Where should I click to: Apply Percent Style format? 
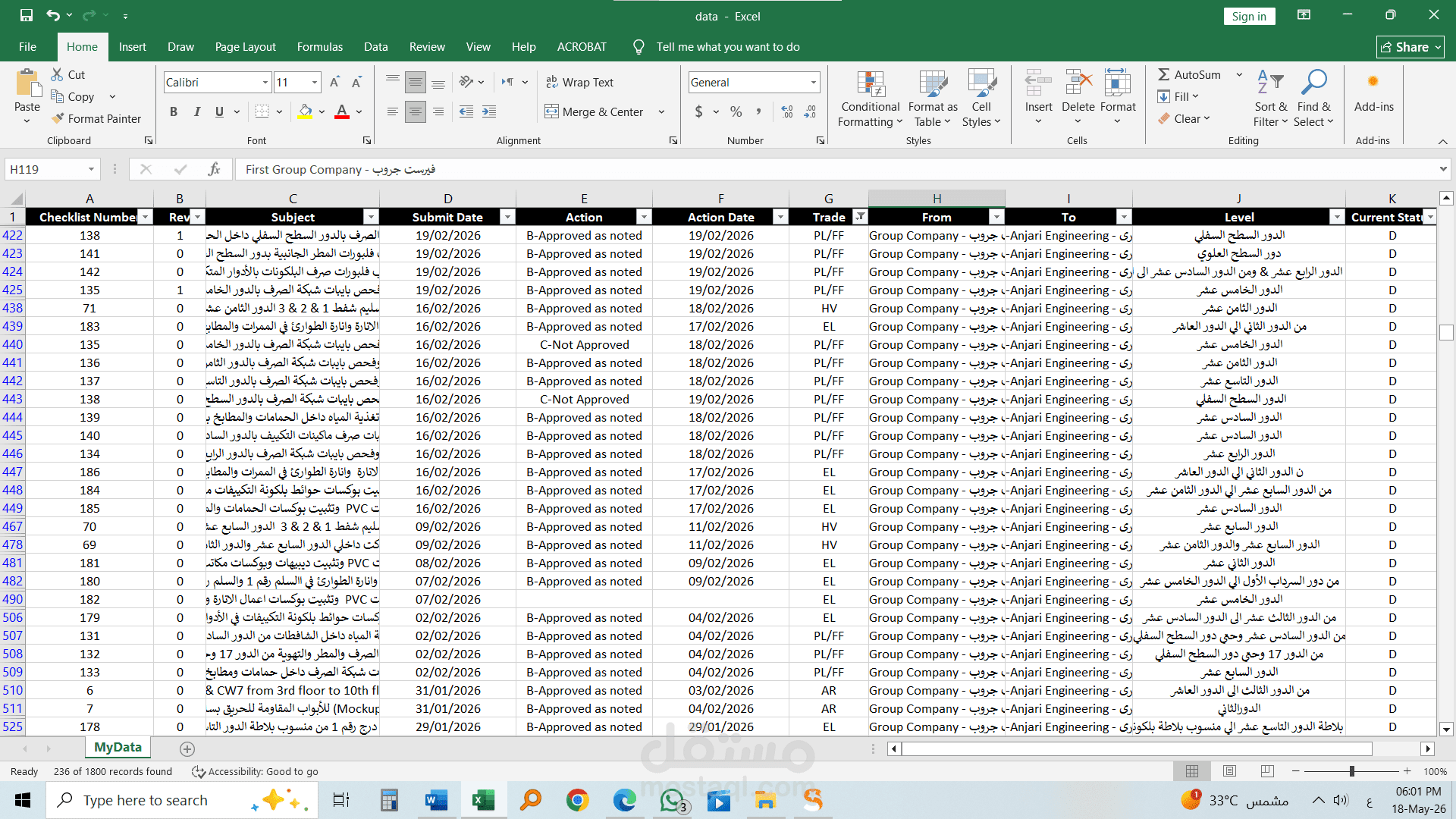[736, 111]
